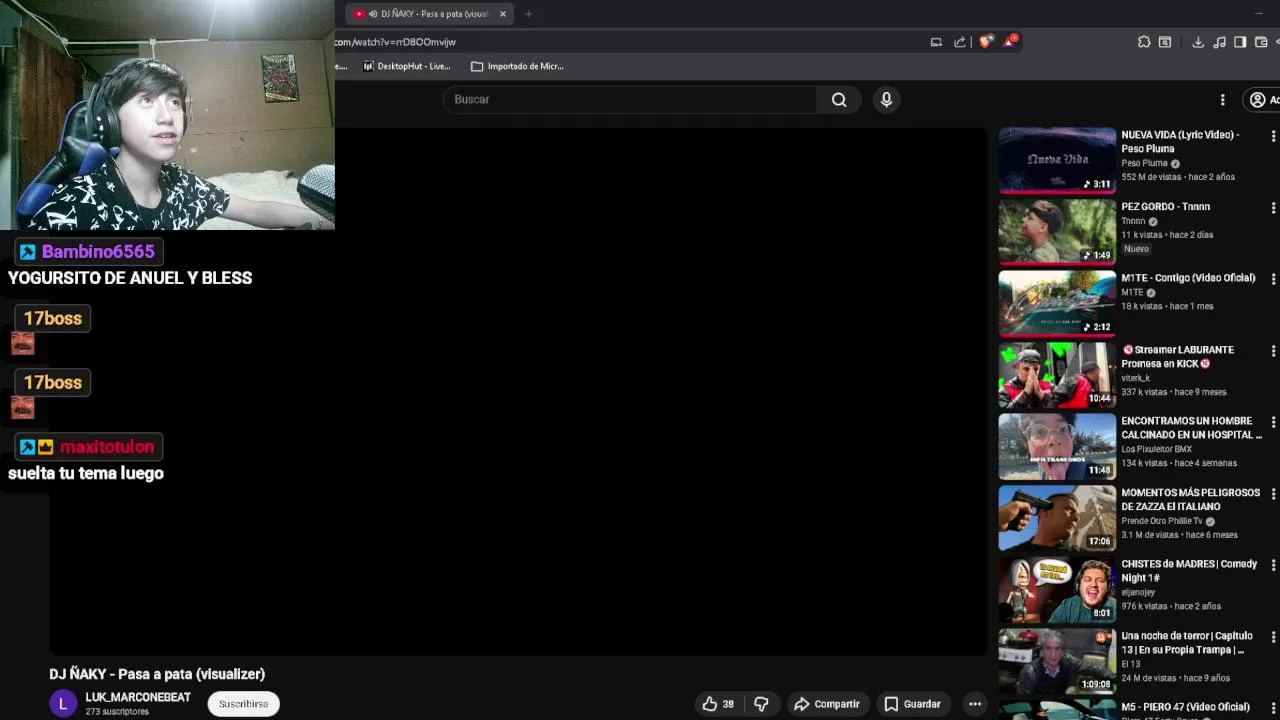Close the DJ ÑAKY browser tab
This screenshot has height=720, width=1280.
[x=503, y=14]
